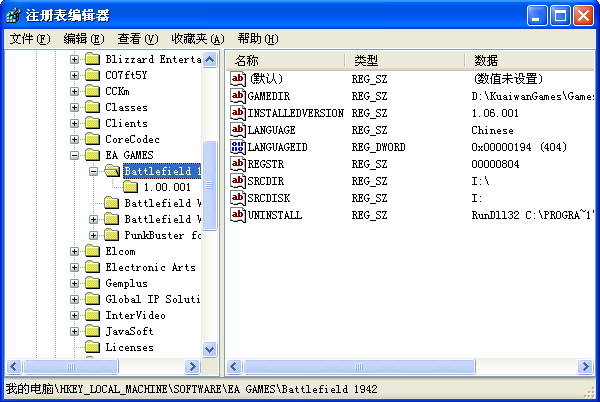Screen dimensions: 600x402
Task: Click the 1.00.001 folder icon
Action: pyautogui.click(x=130, y=187)
